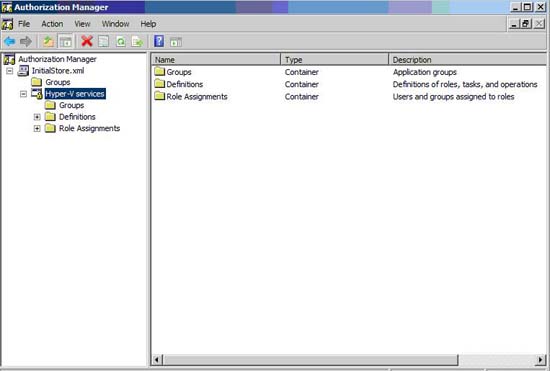Open the Window menu
This screenshot has height=371, width=550.
click(115, 24)
